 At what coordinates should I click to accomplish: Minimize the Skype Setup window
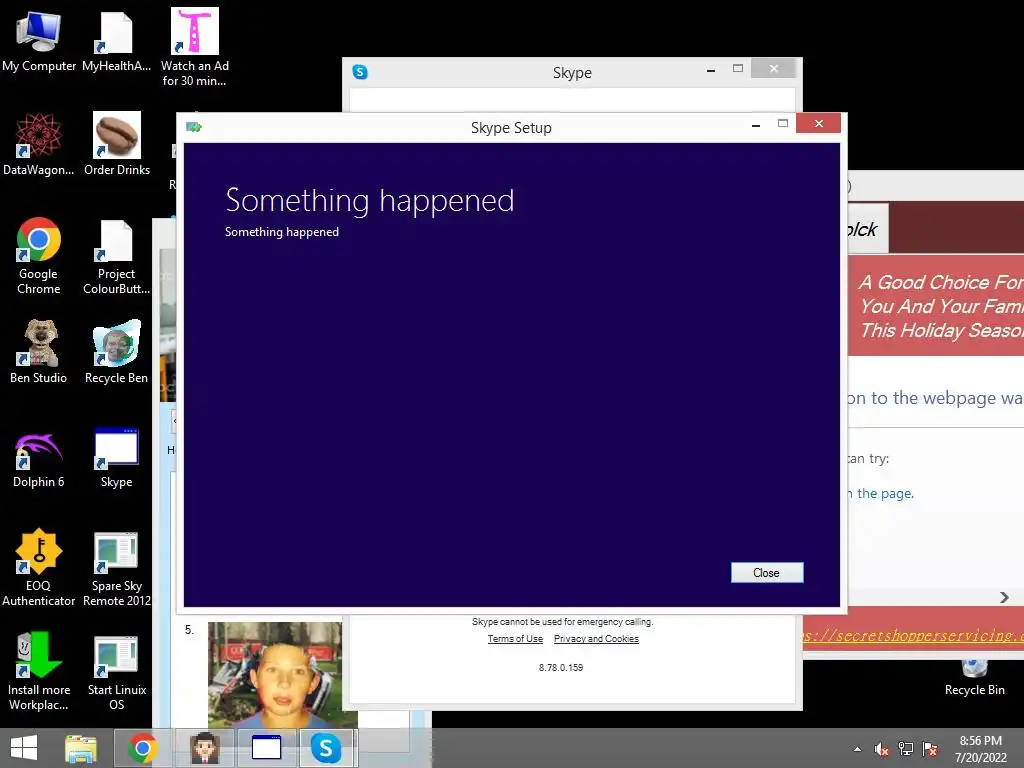click(x=756, y=125)
